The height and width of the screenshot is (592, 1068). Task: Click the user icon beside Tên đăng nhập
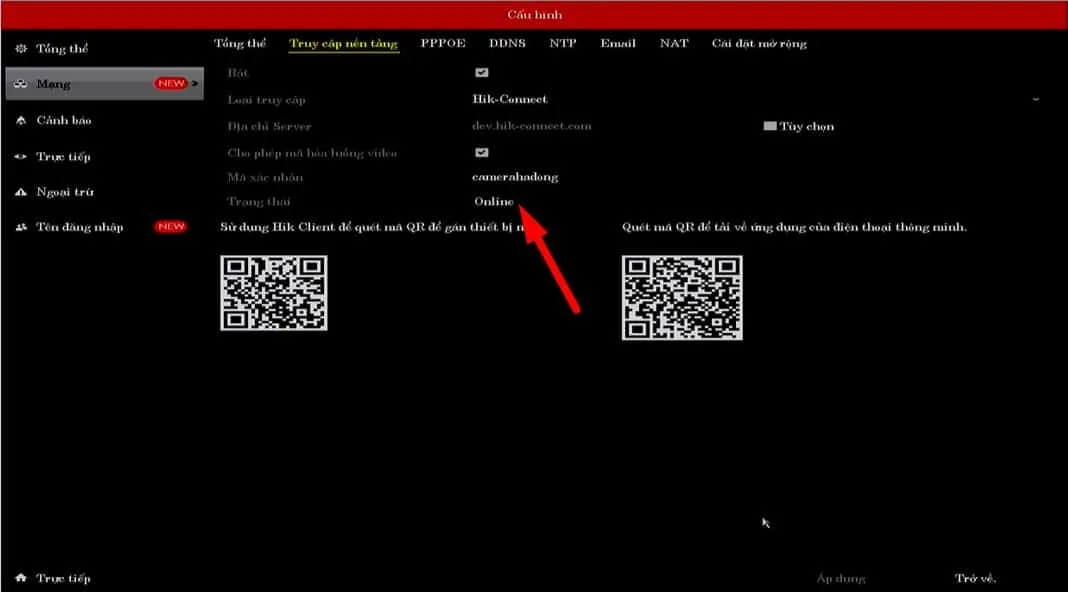coord(21,227)
